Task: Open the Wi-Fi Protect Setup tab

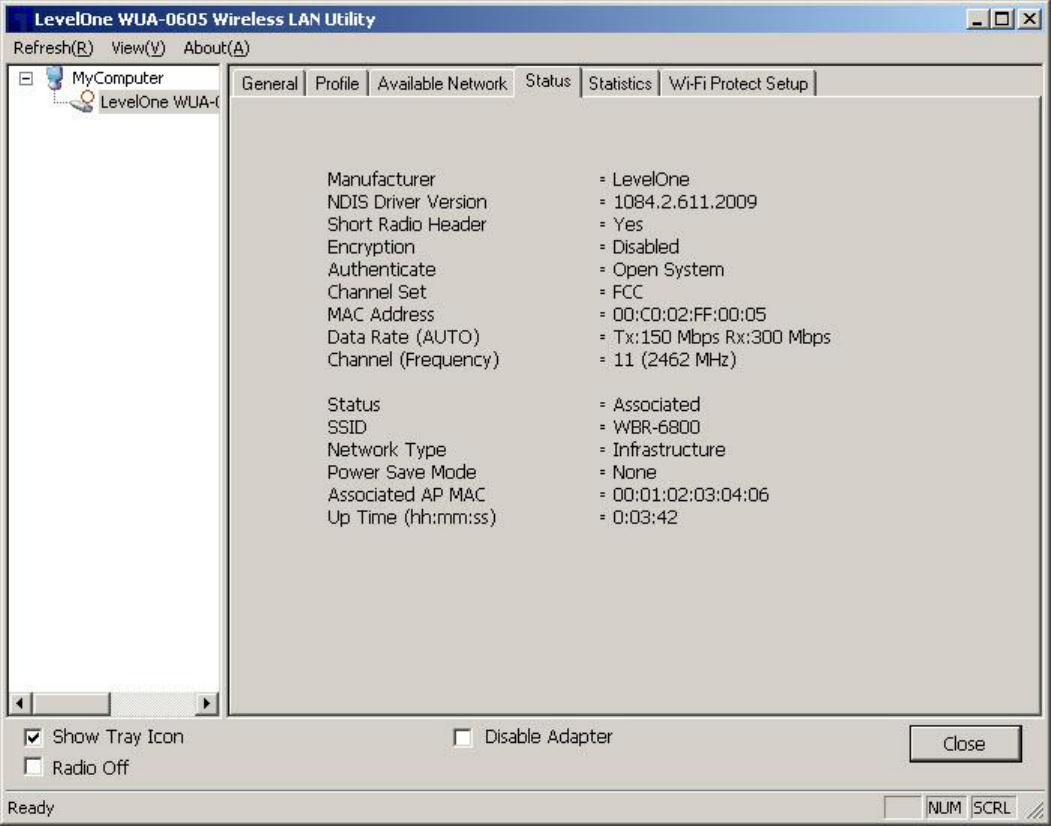Action: [x=738, y=84]
